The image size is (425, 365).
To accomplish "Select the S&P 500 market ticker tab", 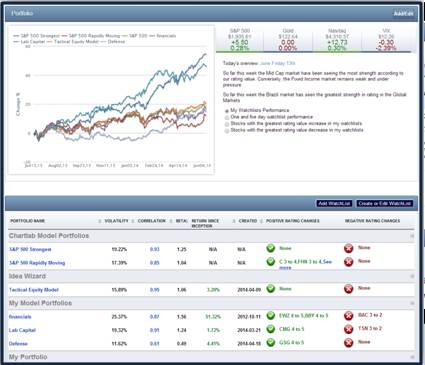I will pyautogui.click(x=239, y=40).
